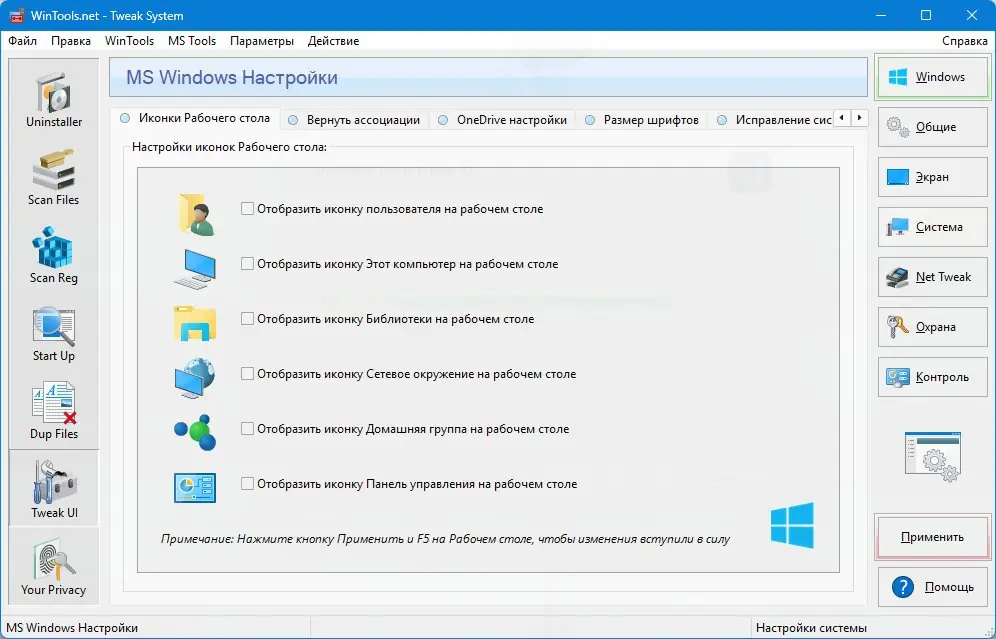Open the Scan Reg tool

[x=54, y=256]
